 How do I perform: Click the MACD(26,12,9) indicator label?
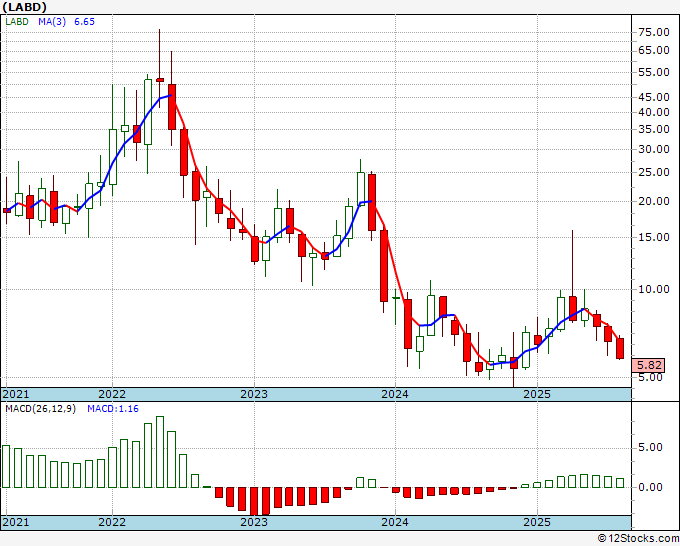(x=40, y=409)
